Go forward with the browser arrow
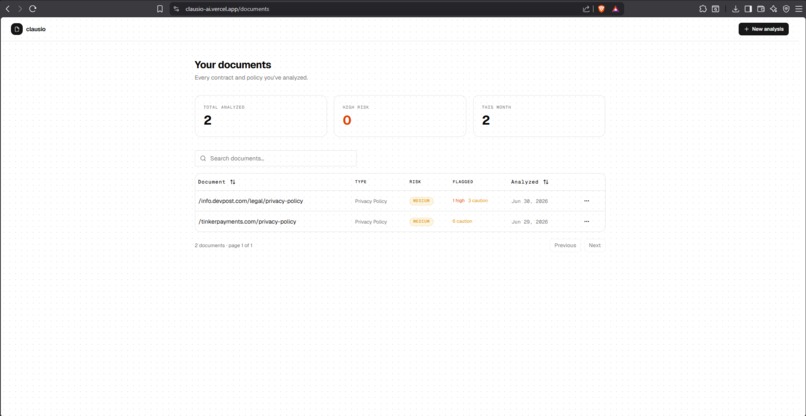Viewport: 806px width, 416px height. 20,9
